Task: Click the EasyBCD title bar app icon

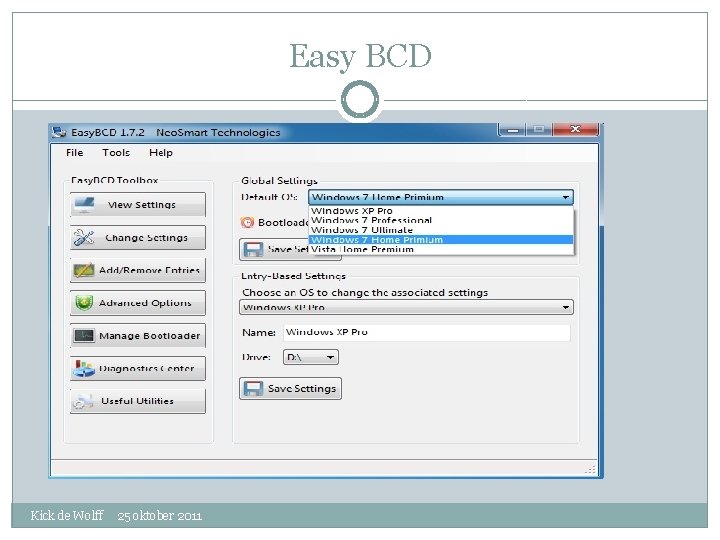Action: [59, 132]
